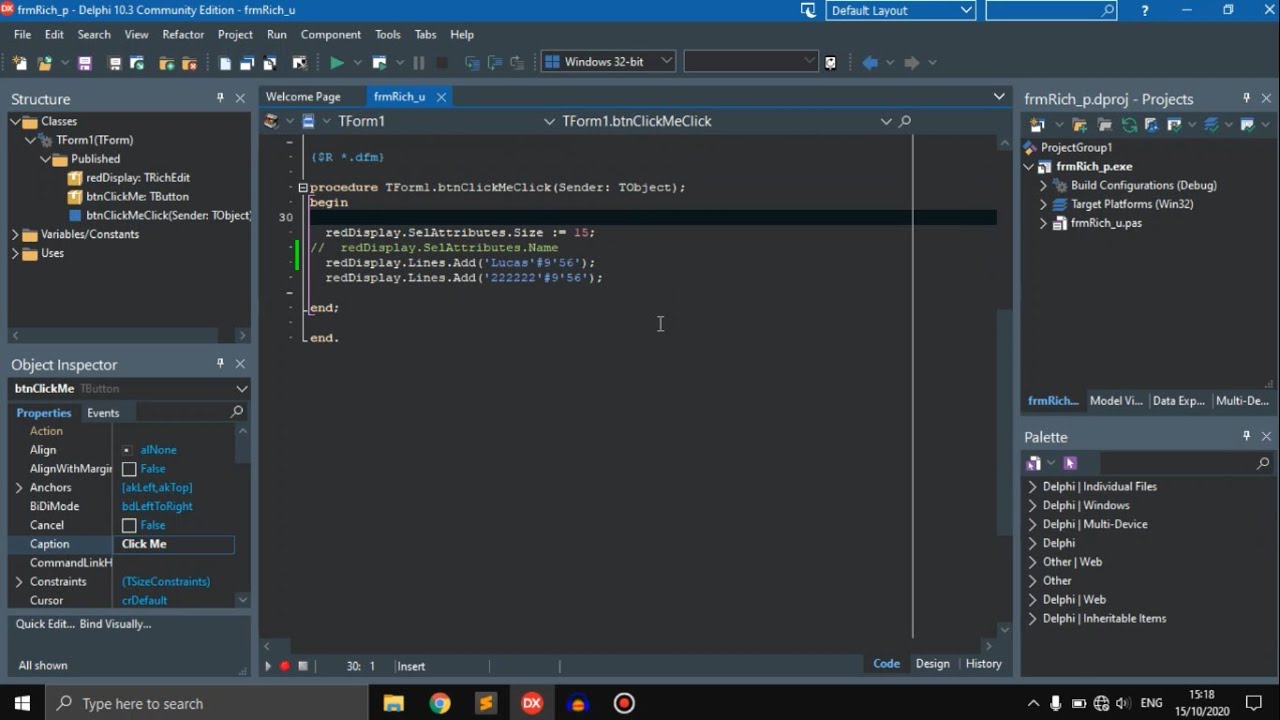Open the Refactor menu

click(x=183, y=34)
